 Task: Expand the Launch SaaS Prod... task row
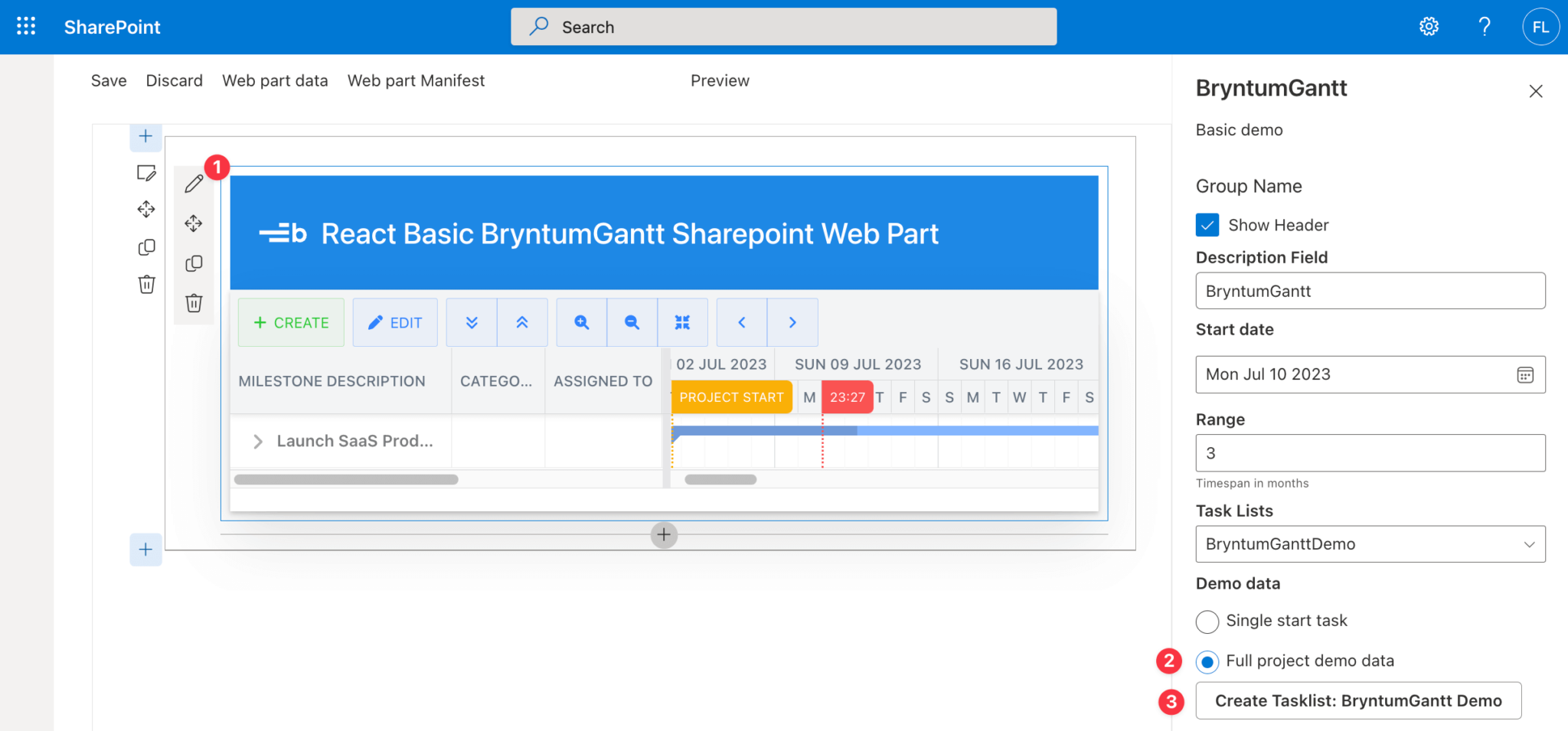(x=258, y=441)
